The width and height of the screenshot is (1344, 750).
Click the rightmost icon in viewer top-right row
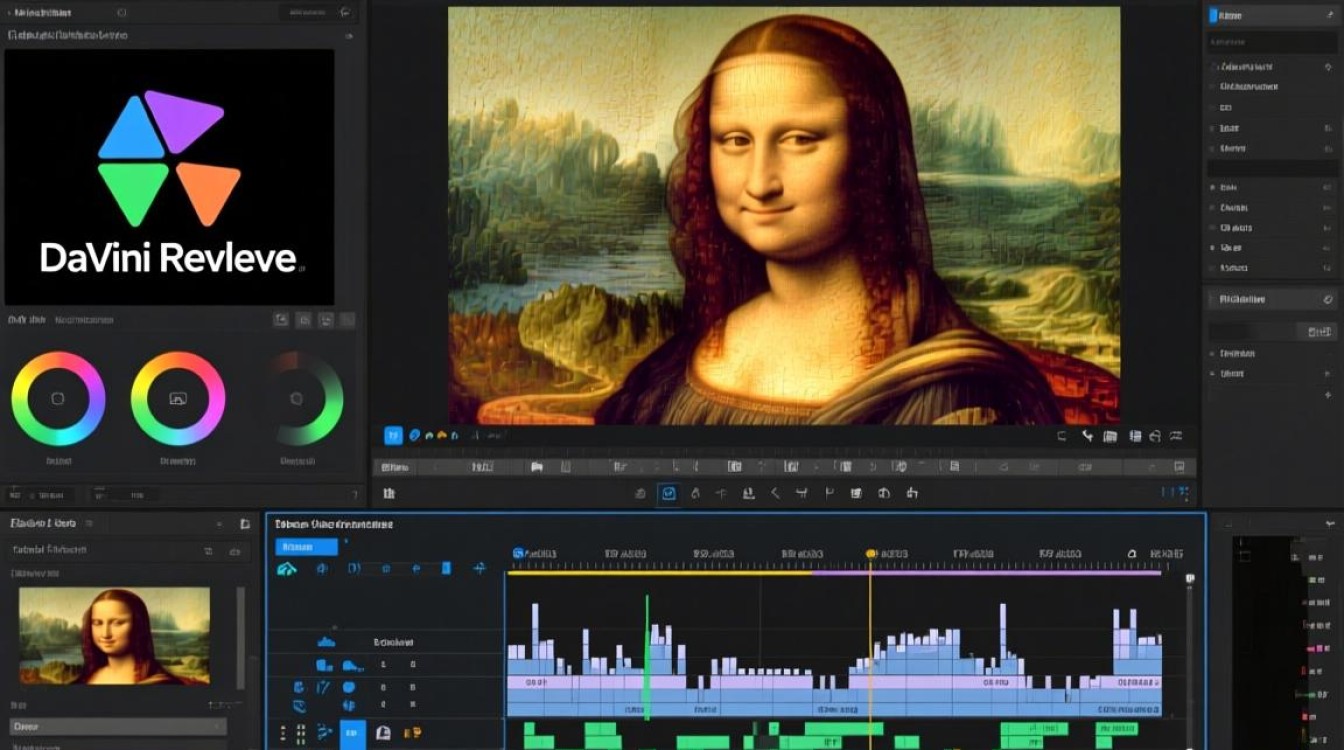pos(1177,436)
